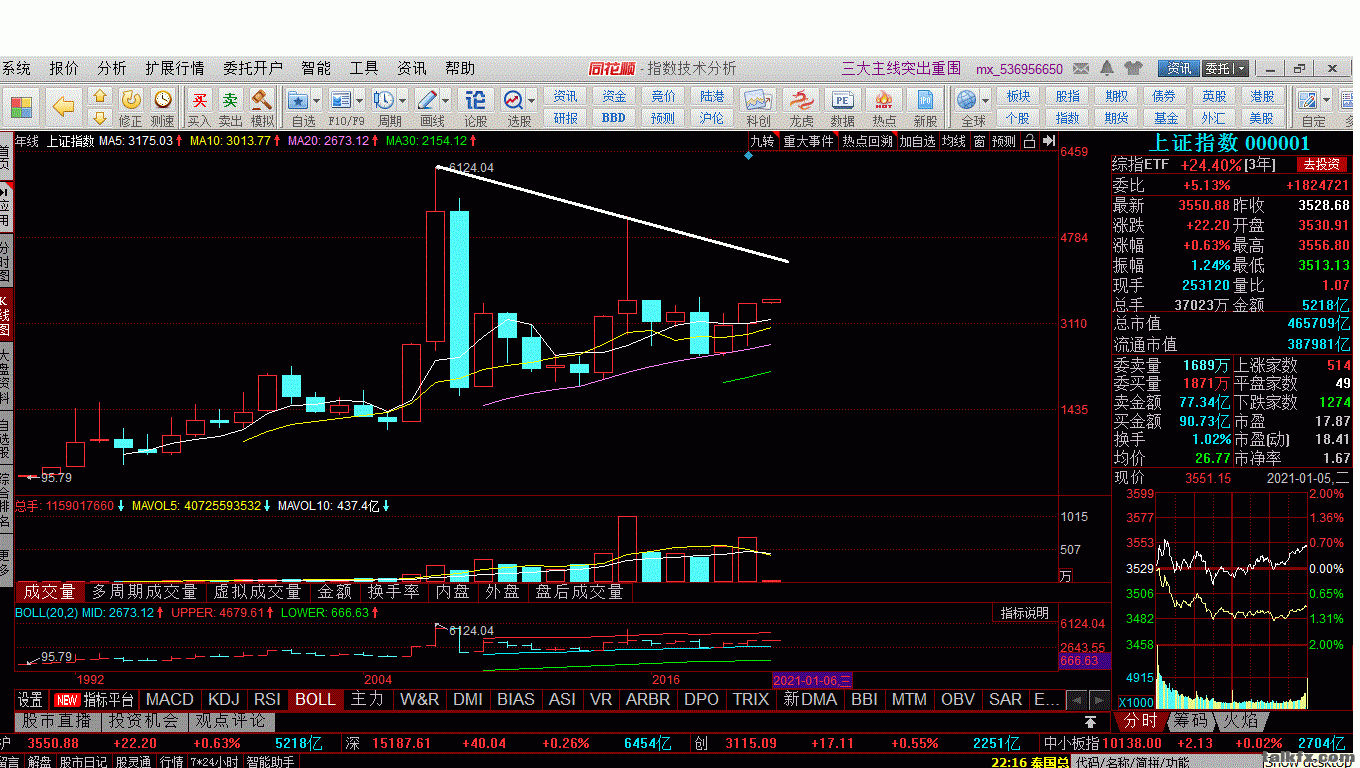Open the 新股 IPO icon
The width and height of the screenshot is (1360, 768).
pyautogui.click(x=926, y=106)
